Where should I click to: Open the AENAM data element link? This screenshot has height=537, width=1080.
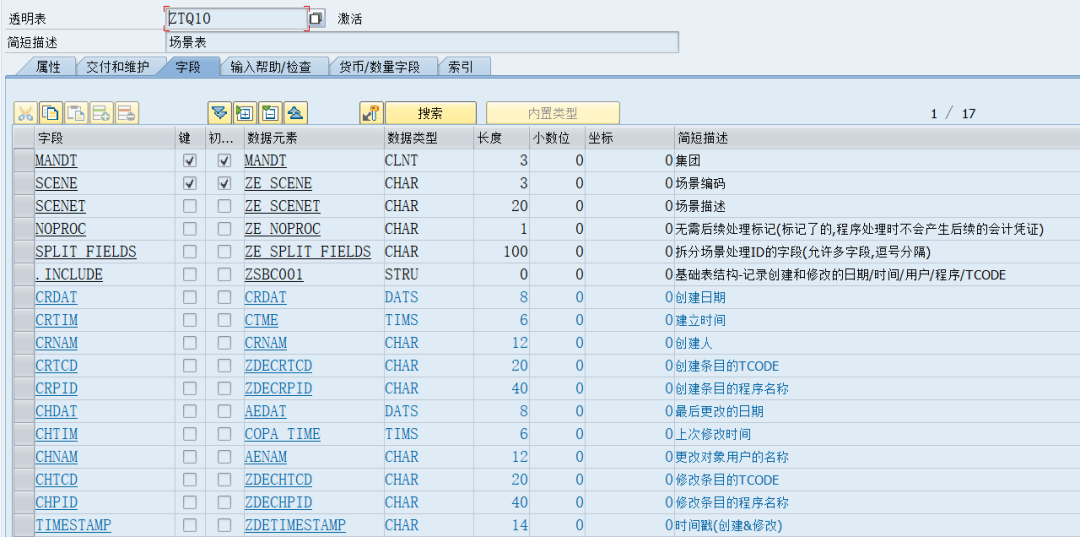265,457
